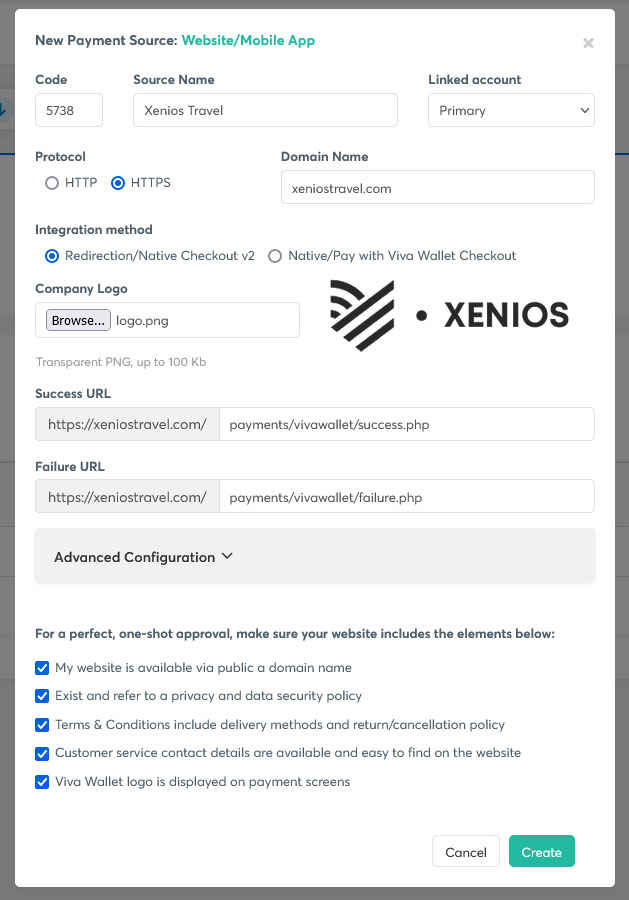Toggle Viva Wallet logo displayed checkbox

42,782
